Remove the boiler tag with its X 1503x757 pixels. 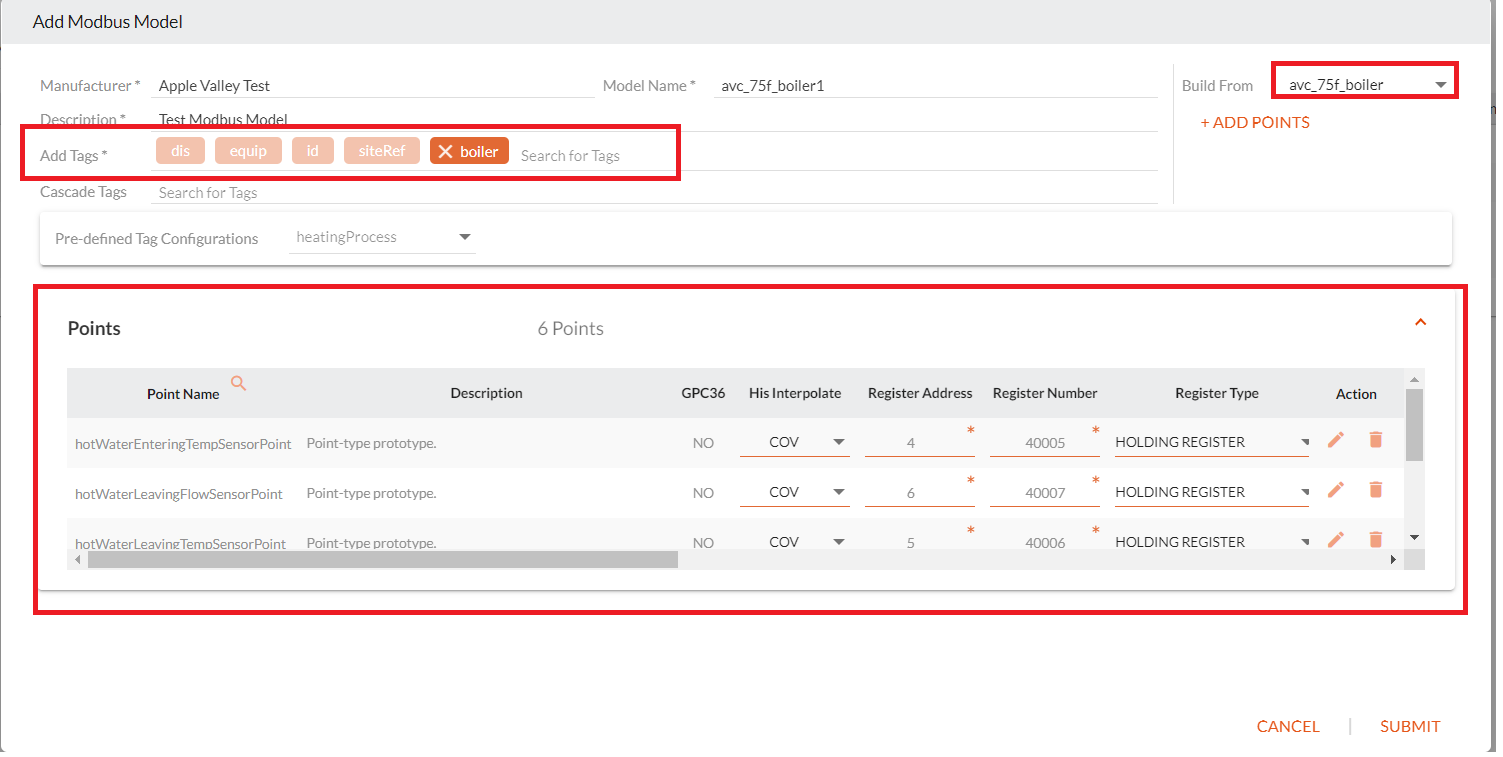click(x=446, y=152)
